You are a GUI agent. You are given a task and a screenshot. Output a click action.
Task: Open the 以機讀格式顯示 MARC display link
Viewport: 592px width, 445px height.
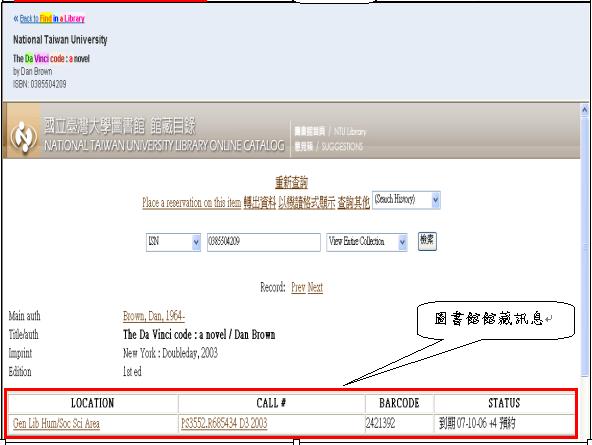pyautogui.click(x=307, y=203)
